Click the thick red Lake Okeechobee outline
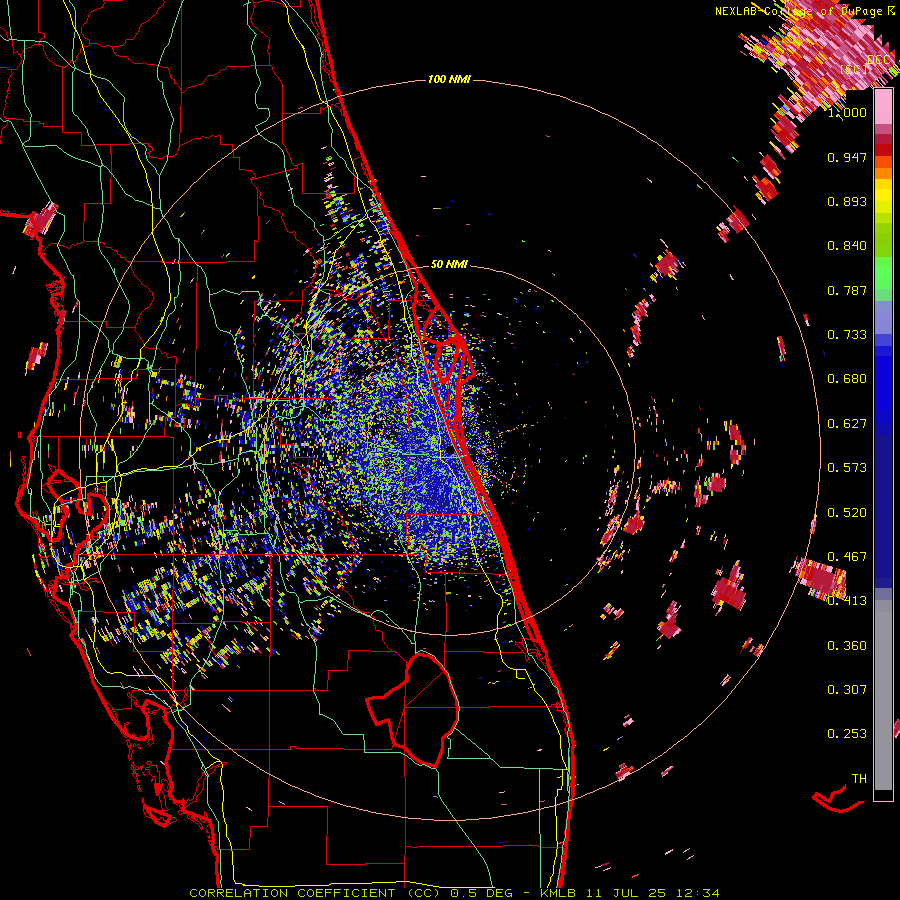Viewport: 900px width, 900px height. (x=413, y=710)
